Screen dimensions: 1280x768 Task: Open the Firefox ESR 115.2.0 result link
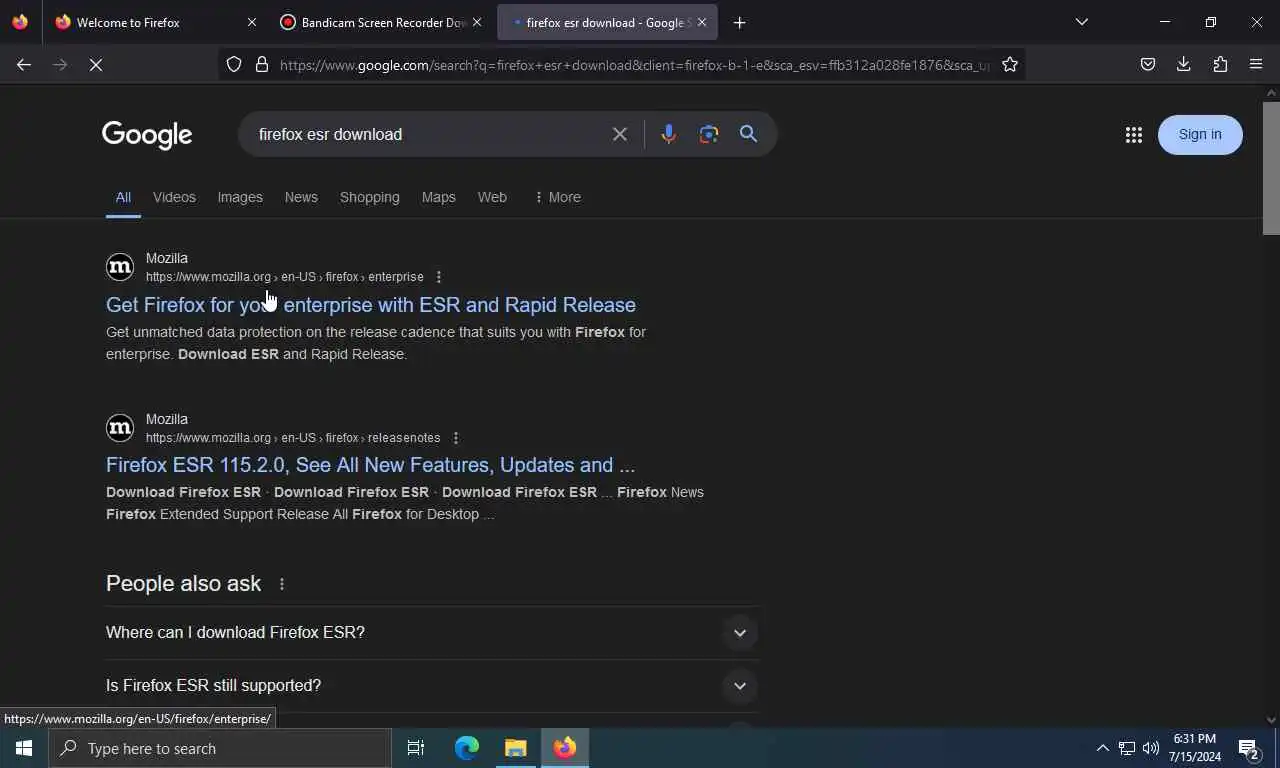(x=370, y=465)
